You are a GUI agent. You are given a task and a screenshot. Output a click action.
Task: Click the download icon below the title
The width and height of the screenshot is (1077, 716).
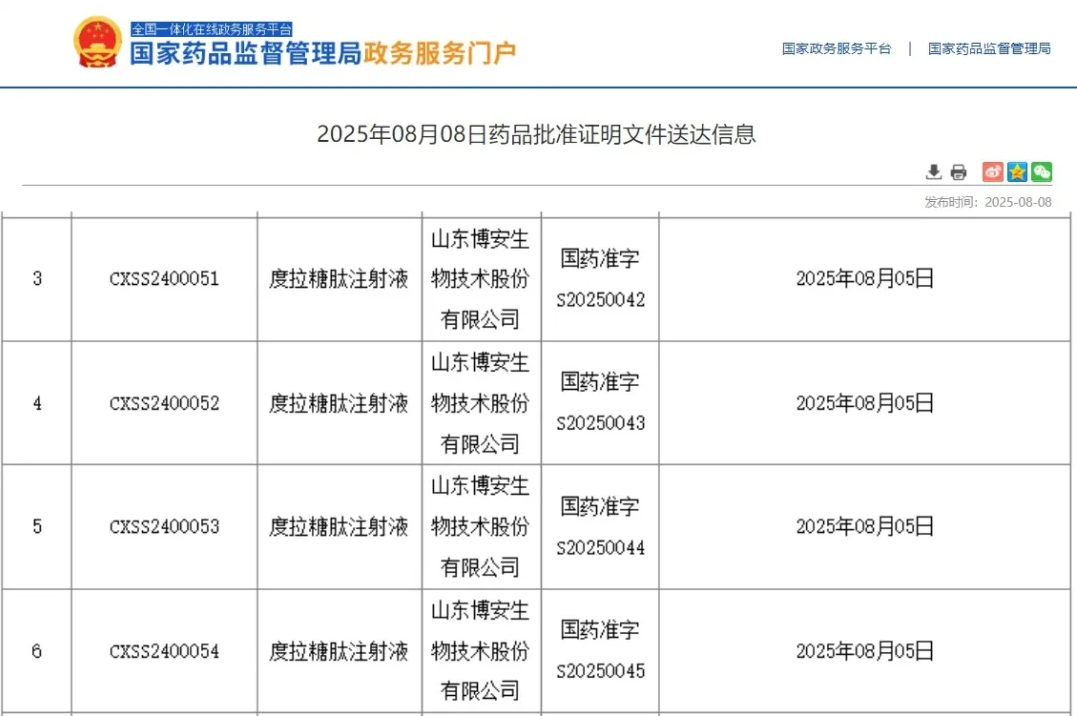coord(933,172)
